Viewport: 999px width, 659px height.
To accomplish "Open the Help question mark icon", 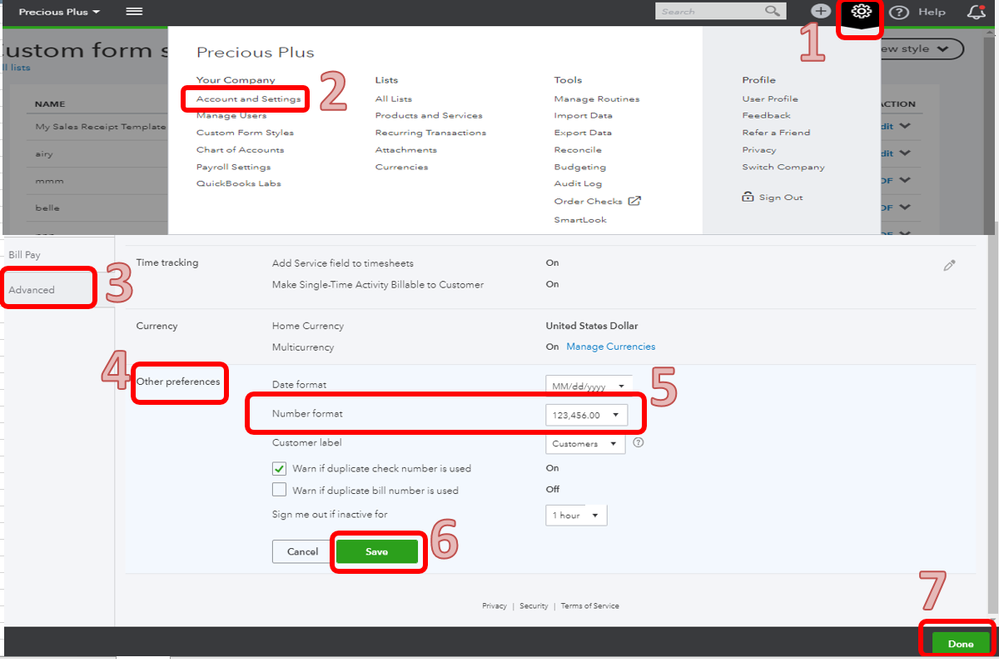I will [898, 12].
